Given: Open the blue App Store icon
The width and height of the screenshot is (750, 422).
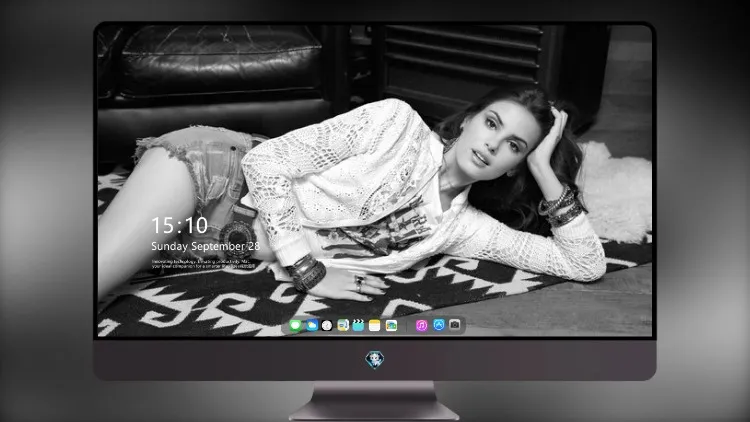Looking at the screenshot, I should pos(439,325).
